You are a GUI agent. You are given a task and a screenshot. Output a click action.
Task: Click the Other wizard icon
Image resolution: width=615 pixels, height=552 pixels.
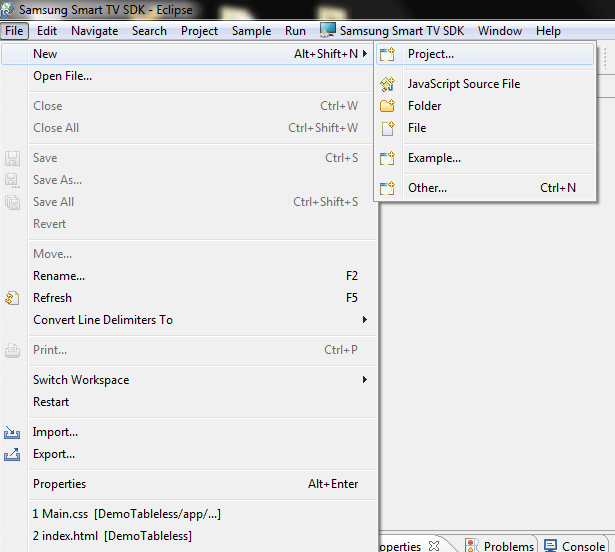pyautogui.click(x=387, y=188)
